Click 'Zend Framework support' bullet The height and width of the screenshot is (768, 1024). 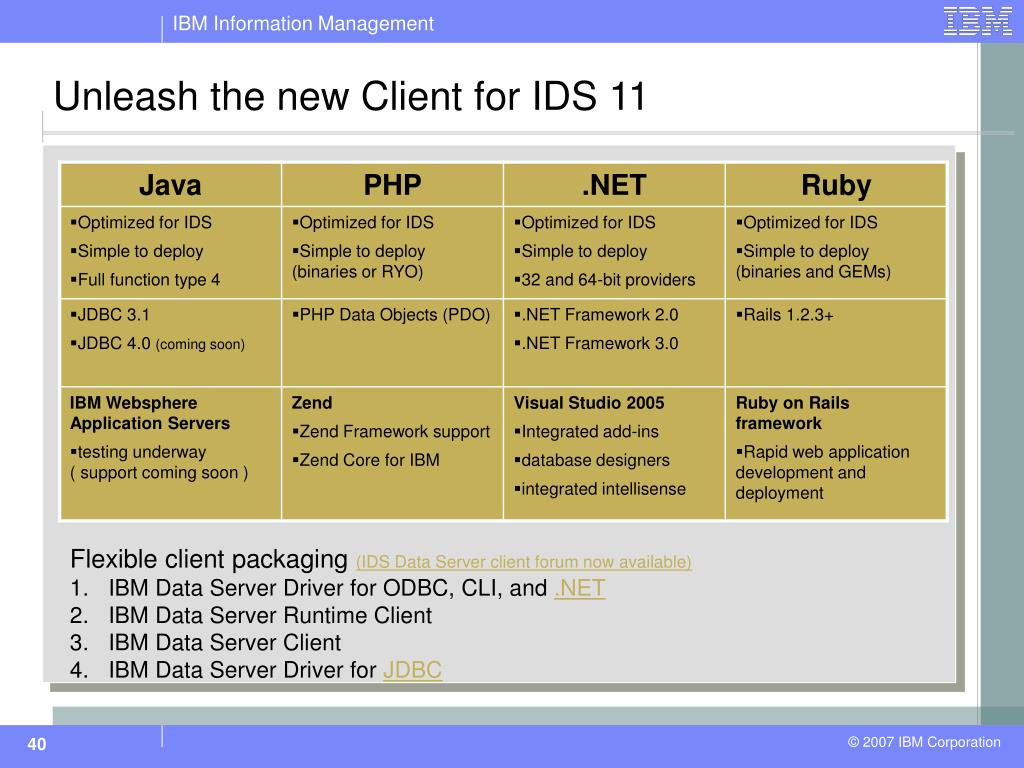[x=391, y=432]
